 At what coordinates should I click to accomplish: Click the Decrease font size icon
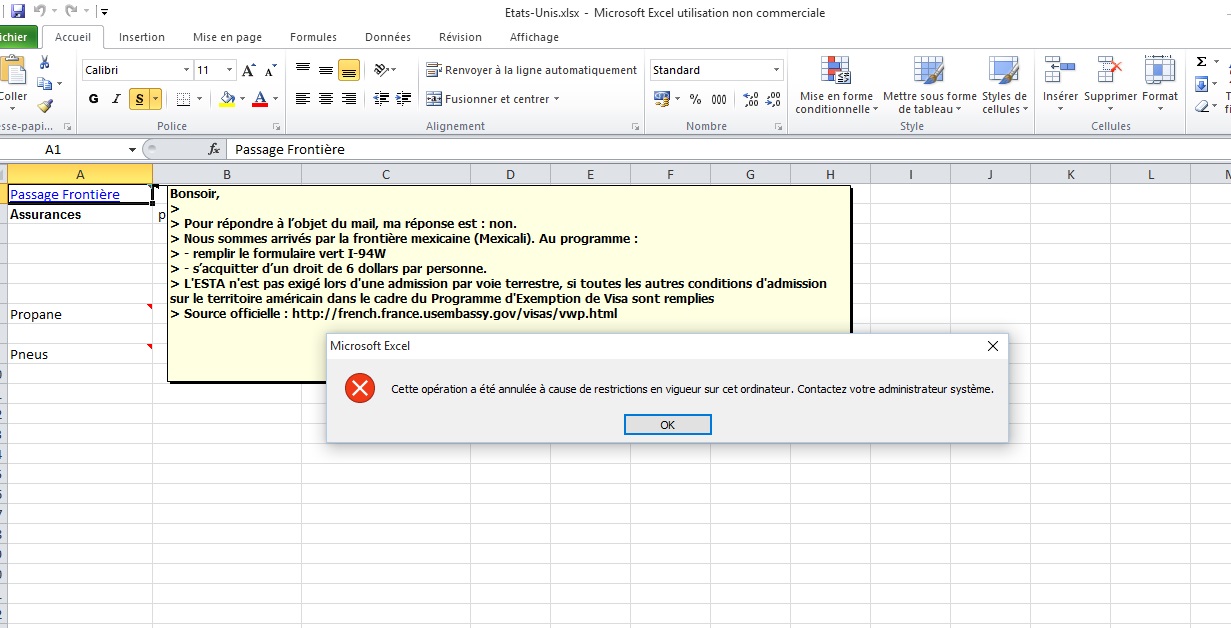coord(271,70)
